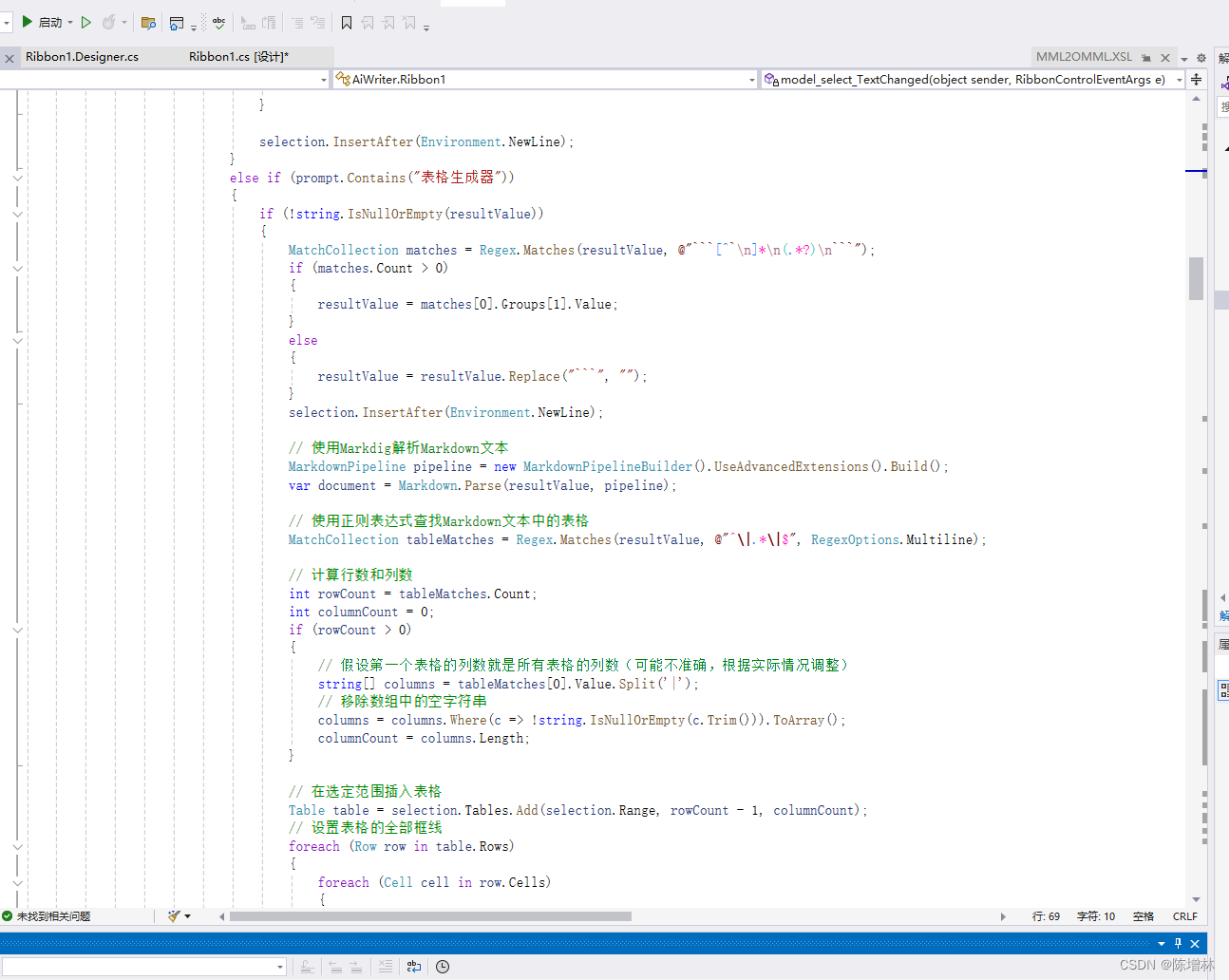The width and height of the screenshot is (1229, 980).
Task: Open bookmark toolbar overflow options
Action: click(x=426, y=27)
